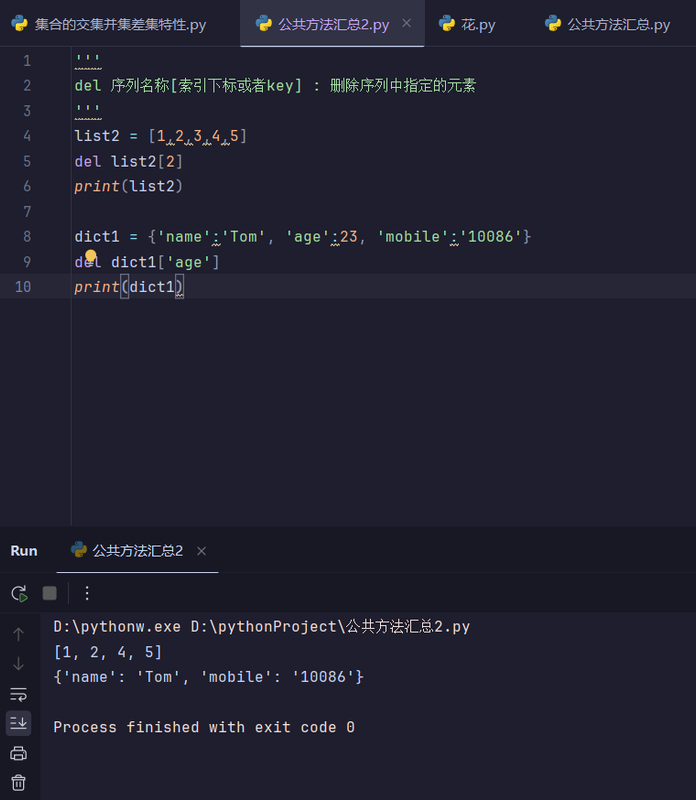The image size is (696, 800).
Task: Click the closing ''' docstring quotes on line 3
Action: (x=88, y=111)
